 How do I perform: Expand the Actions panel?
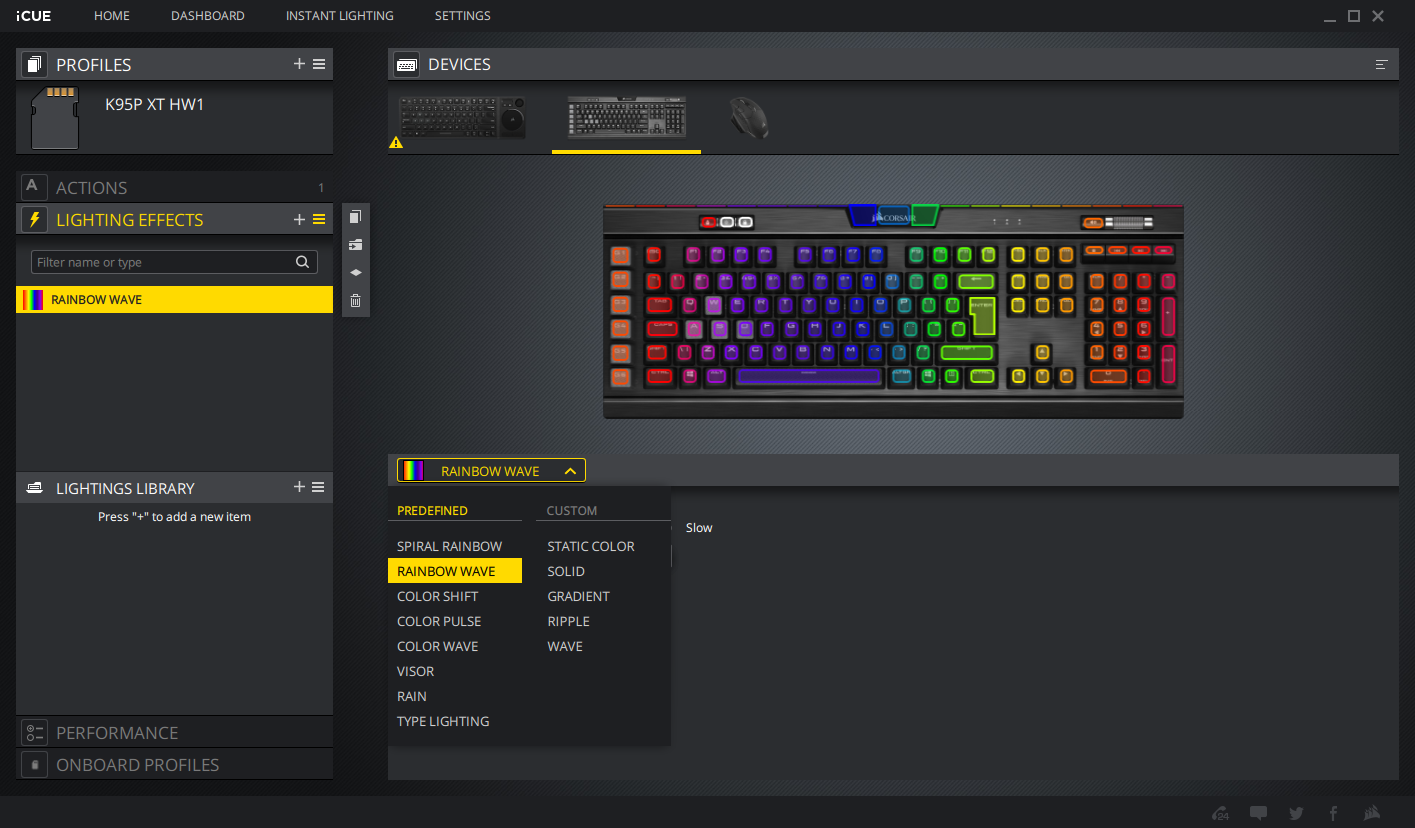click(174, 187)
